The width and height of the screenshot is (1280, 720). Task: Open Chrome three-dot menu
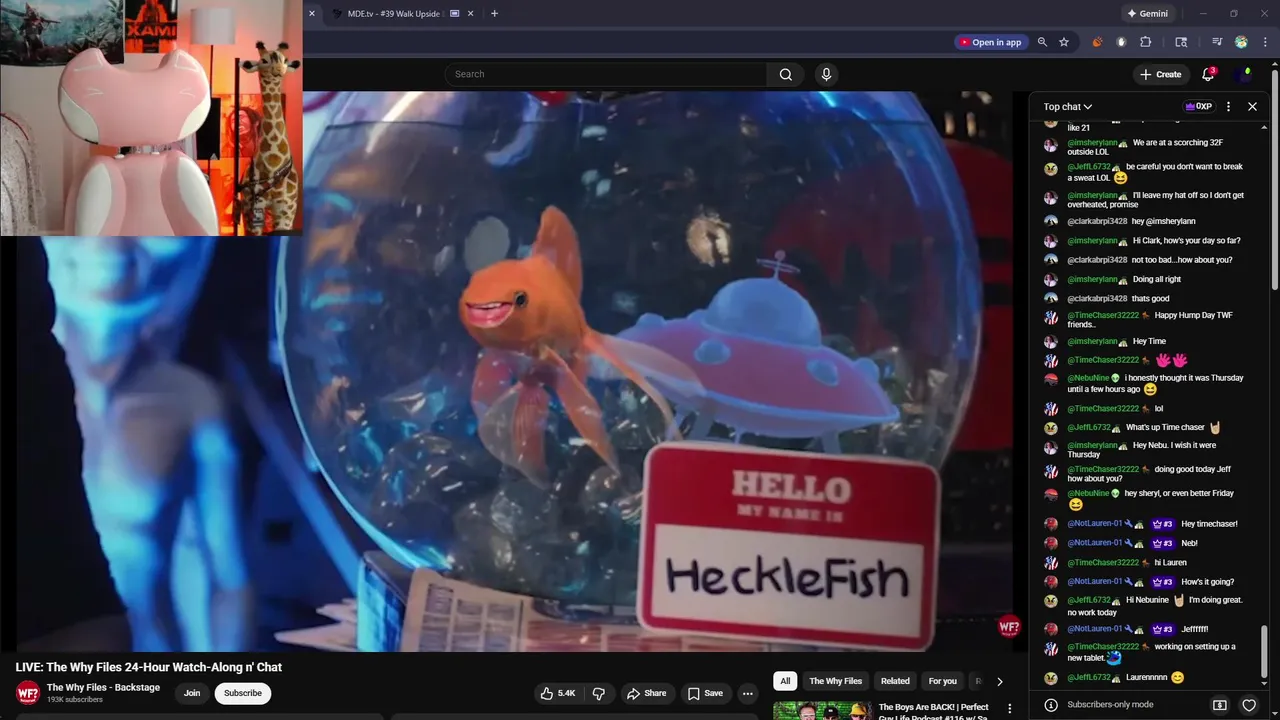(x=1265, y=42)
